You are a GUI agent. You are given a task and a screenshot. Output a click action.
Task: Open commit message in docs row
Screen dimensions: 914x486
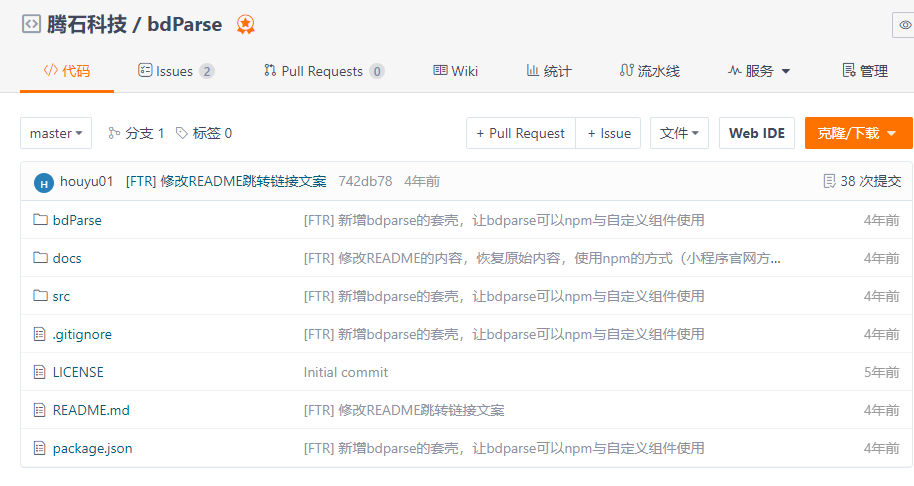point(542,258)
